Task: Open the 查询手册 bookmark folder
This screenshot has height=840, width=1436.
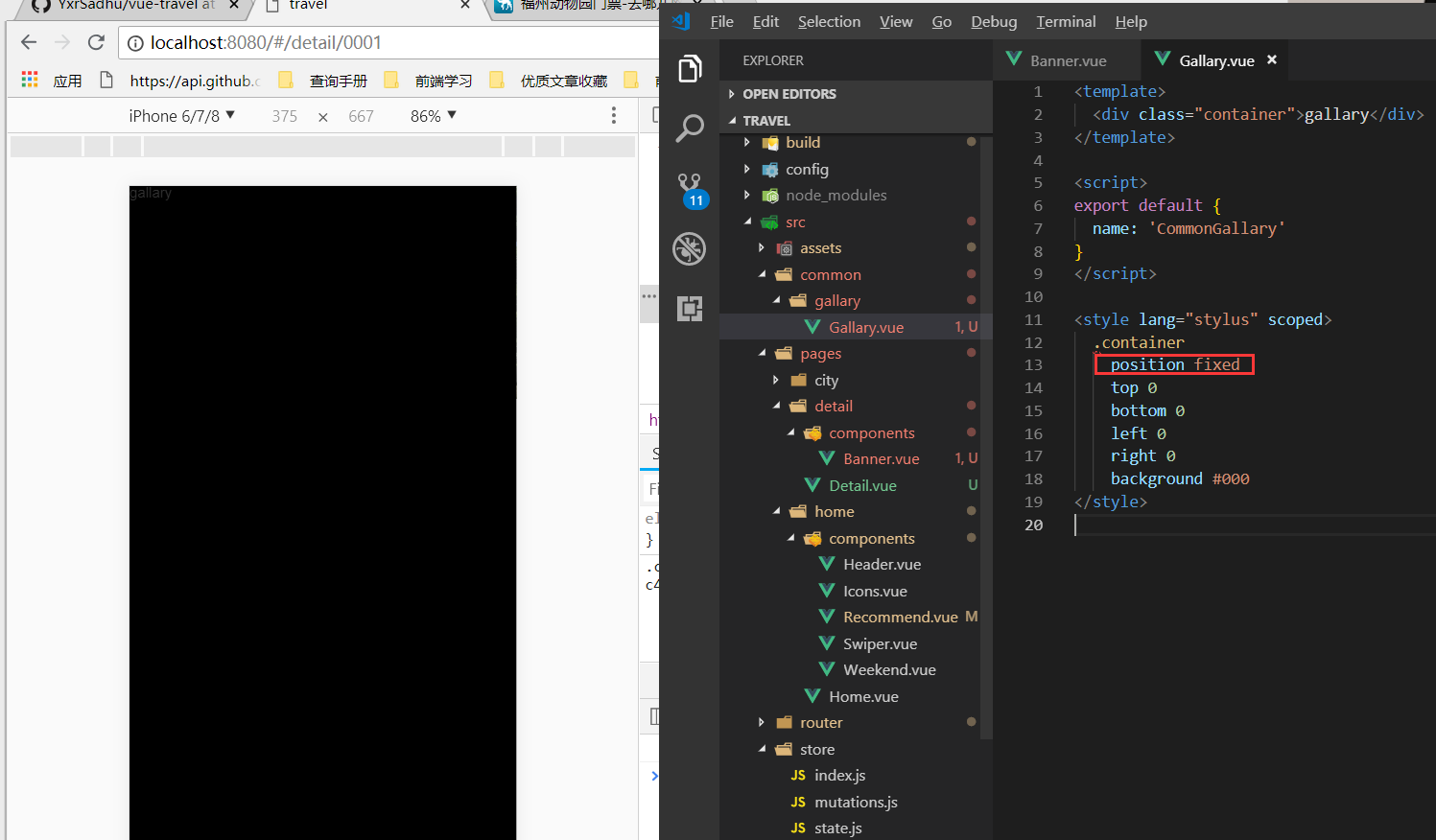Action: (322, 81)
